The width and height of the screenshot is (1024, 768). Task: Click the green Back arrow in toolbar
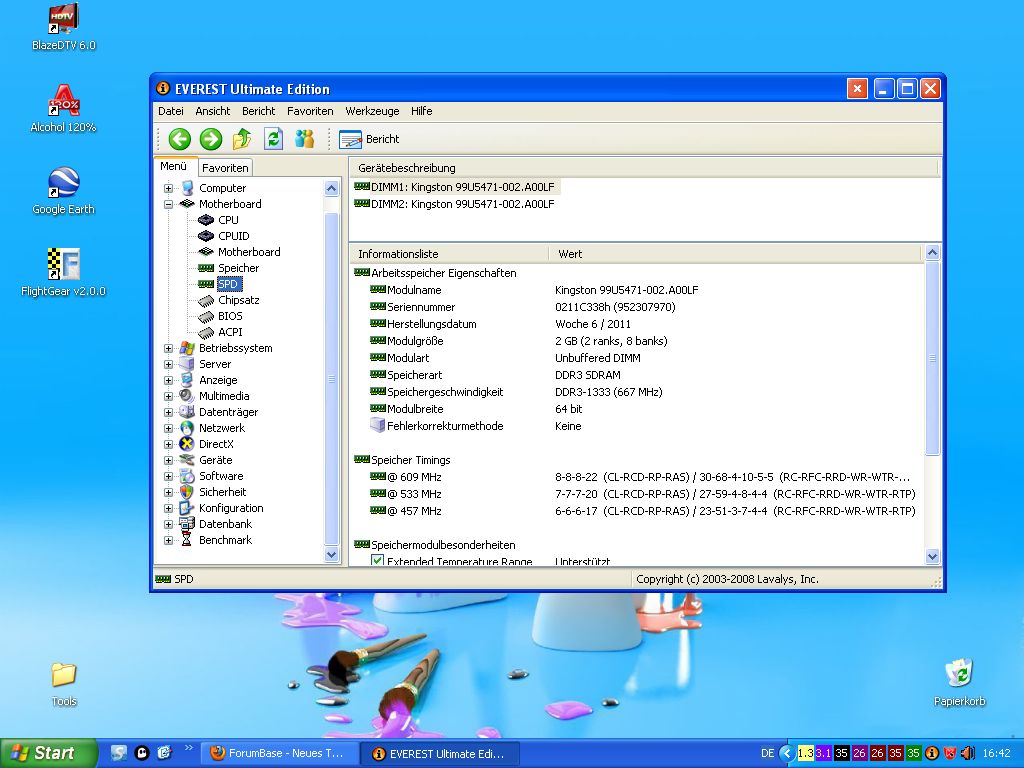[x=180, y=139]
